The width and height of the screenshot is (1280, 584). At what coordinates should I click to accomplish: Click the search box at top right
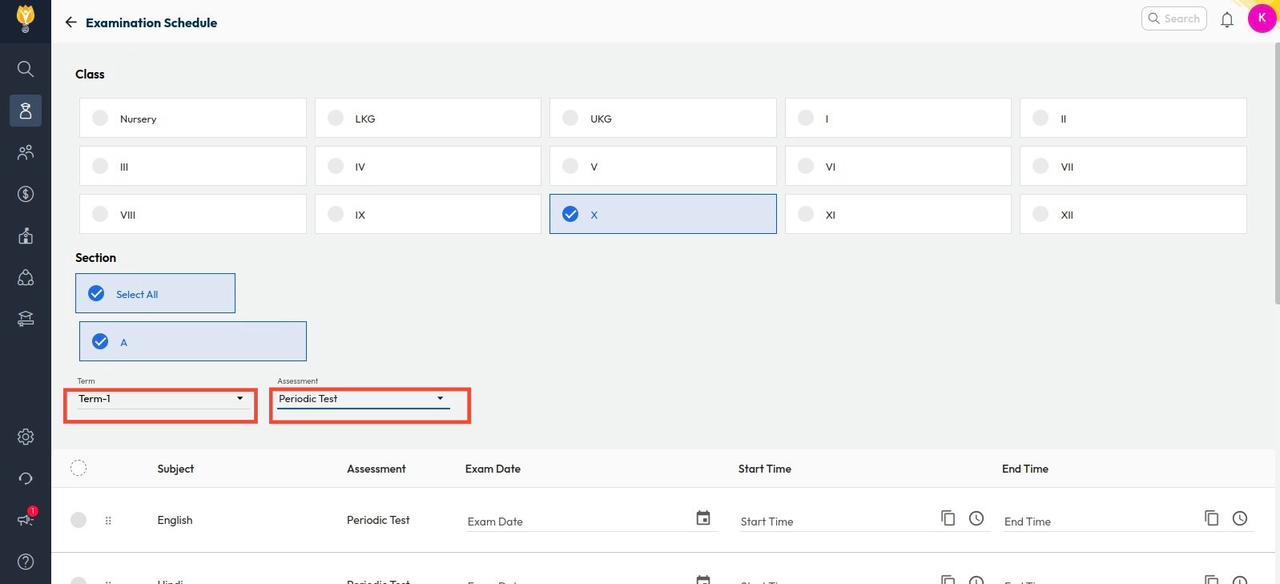coord(1174,19)
